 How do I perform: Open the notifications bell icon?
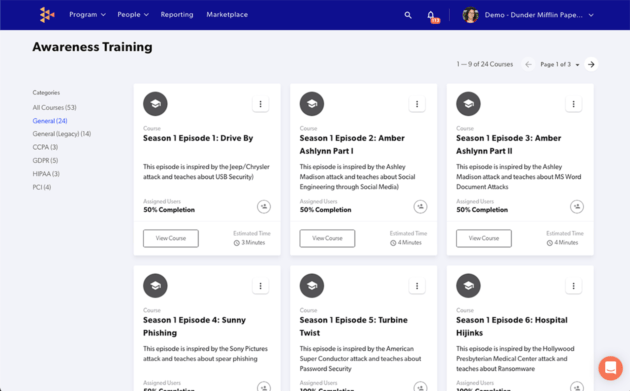coord(431,15)
